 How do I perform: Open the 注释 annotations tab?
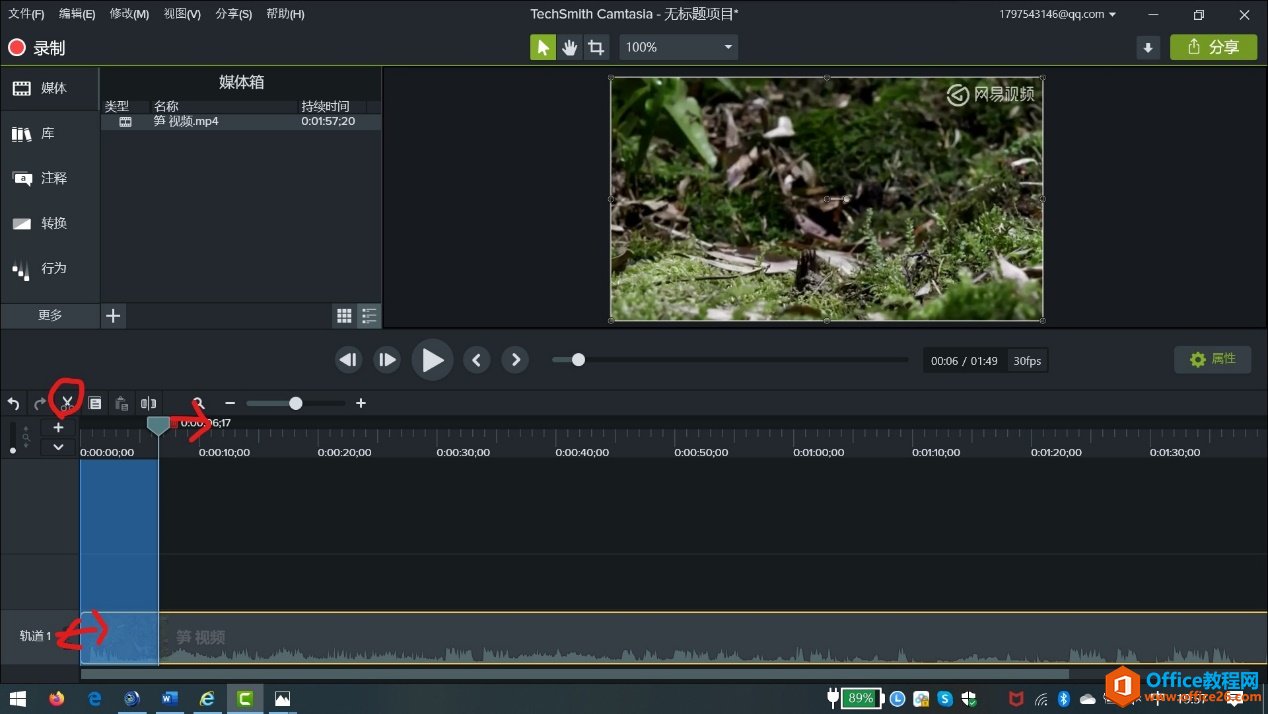[50, 178]
